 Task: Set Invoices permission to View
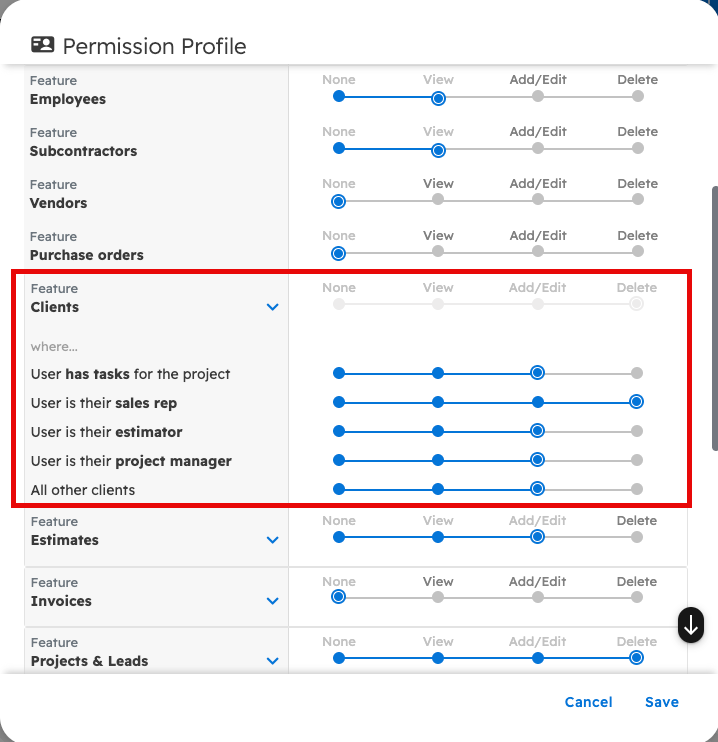click(x=438, y=597)
